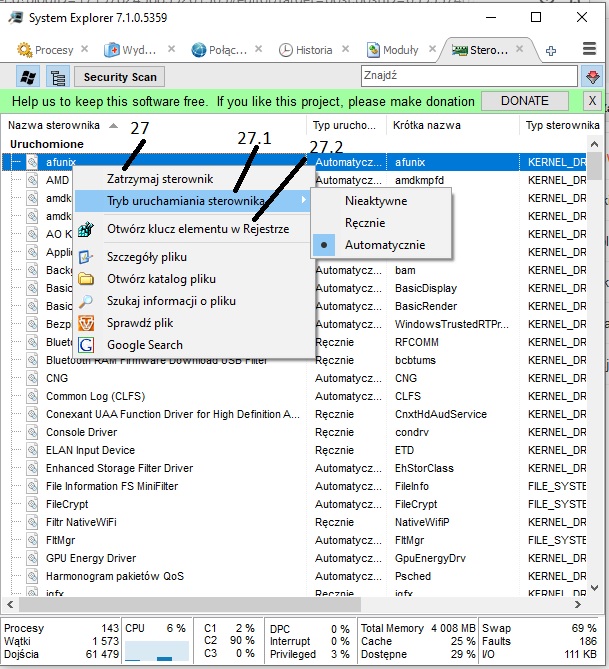Image resolution: width=609 pixels, height=669 pixels.
Task: Click the Typ sterownika column header
Action: coord(562,125)
